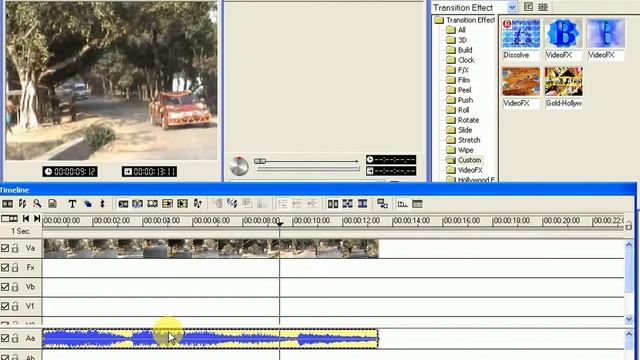Screen dimensions: 640x360
Task: Click the table grid icon ending Timeline toolbar
Action: click(417, 204)
